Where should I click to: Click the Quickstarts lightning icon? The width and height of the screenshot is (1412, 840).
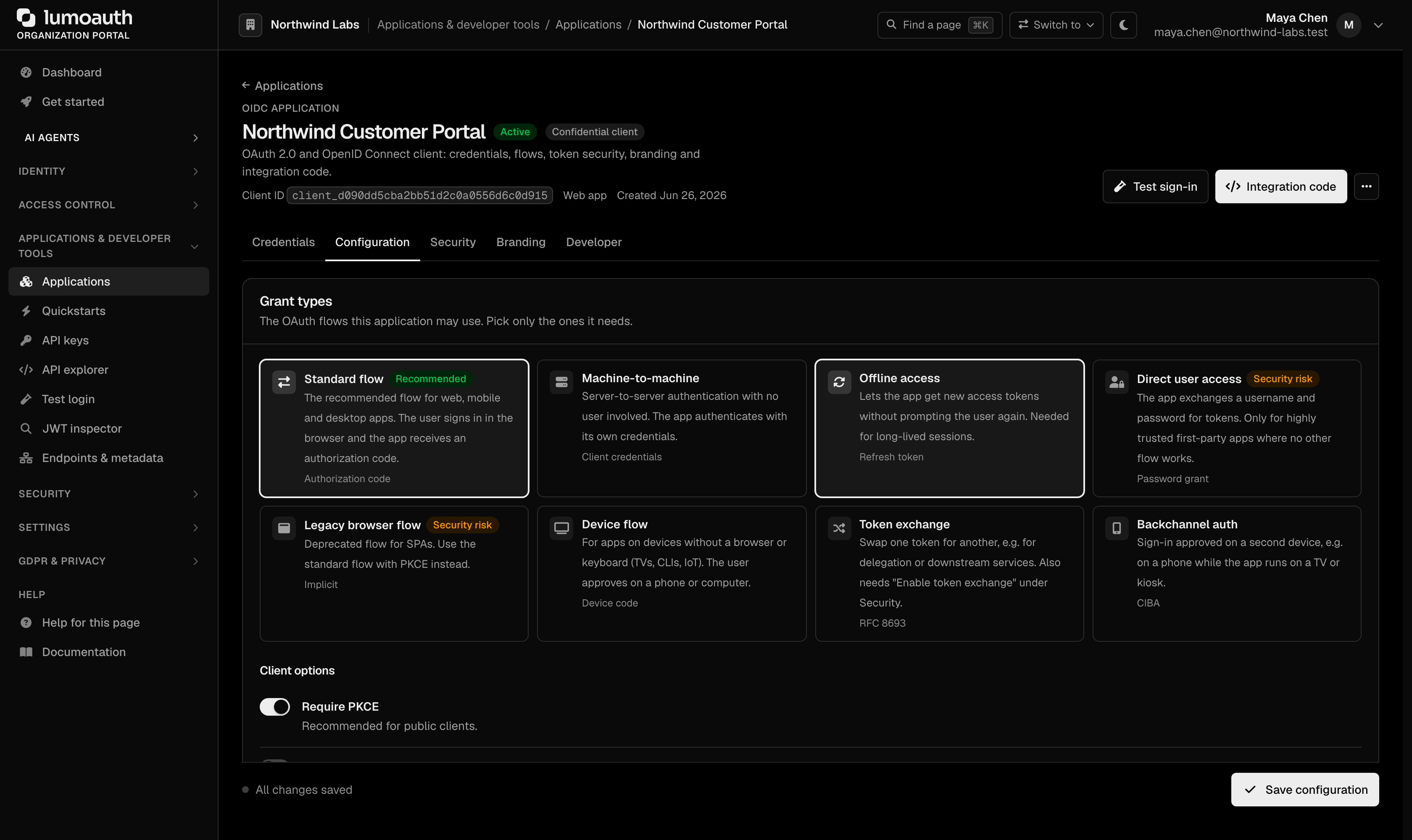(26, 311)
